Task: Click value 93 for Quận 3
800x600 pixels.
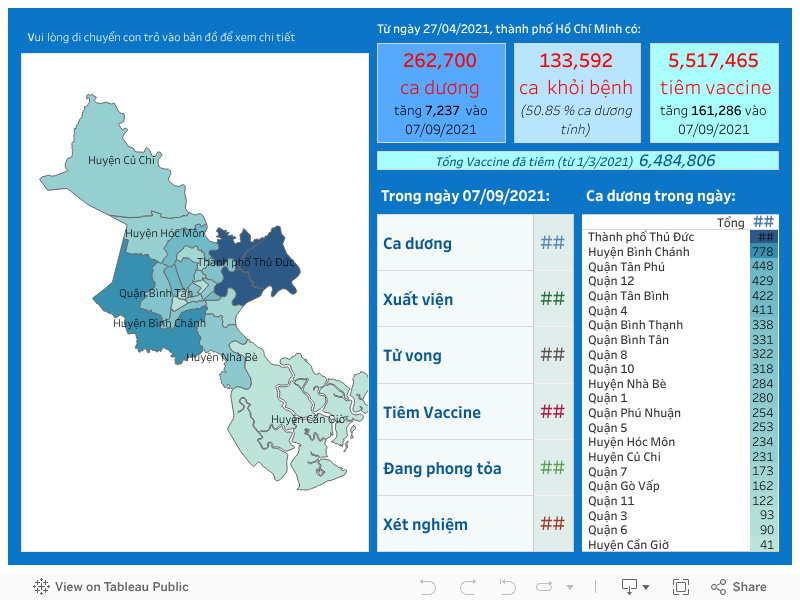Action: click(x=767, y=515)
